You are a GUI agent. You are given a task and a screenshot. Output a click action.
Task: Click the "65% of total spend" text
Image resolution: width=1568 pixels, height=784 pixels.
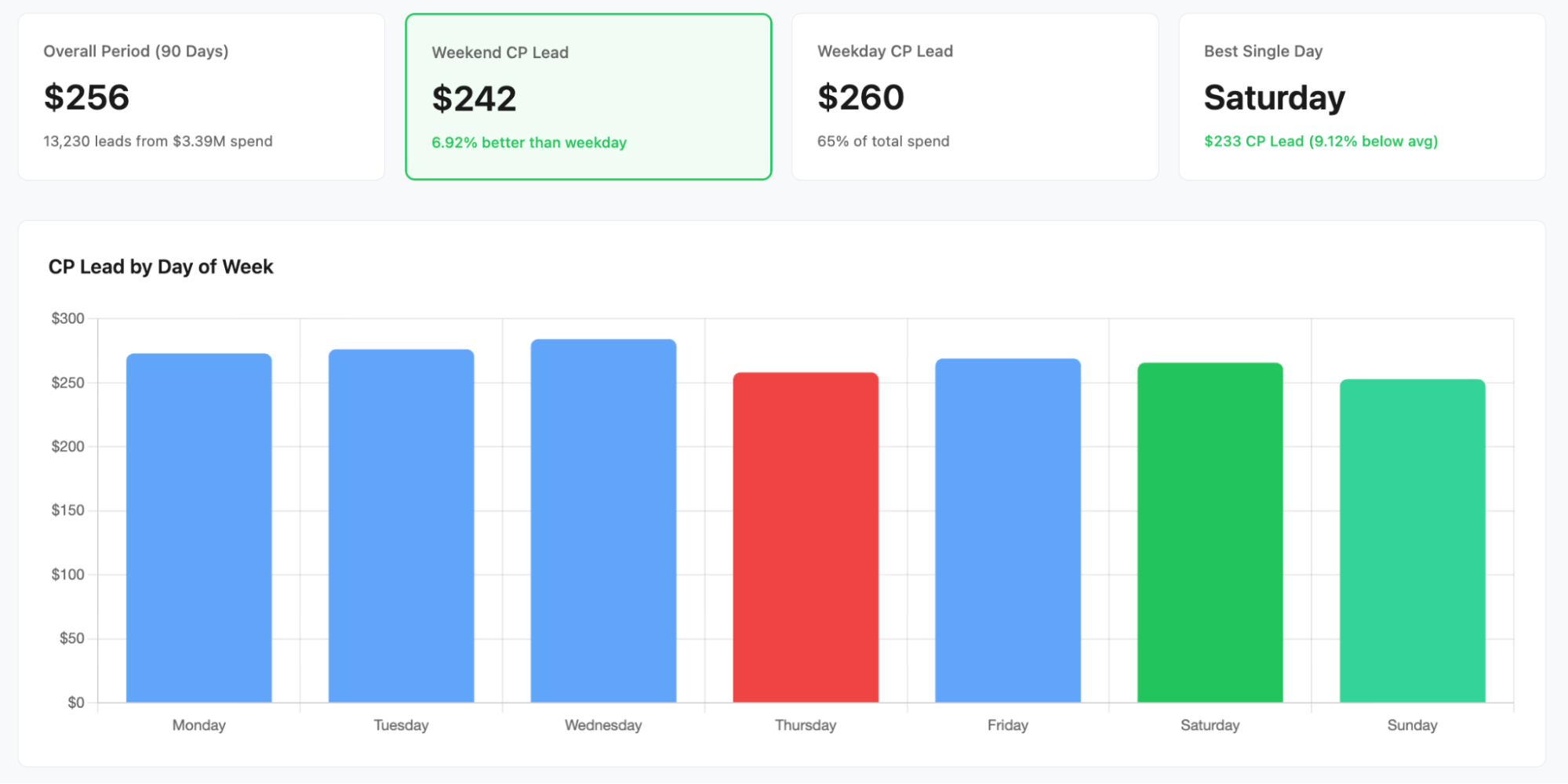pos(883,141)
